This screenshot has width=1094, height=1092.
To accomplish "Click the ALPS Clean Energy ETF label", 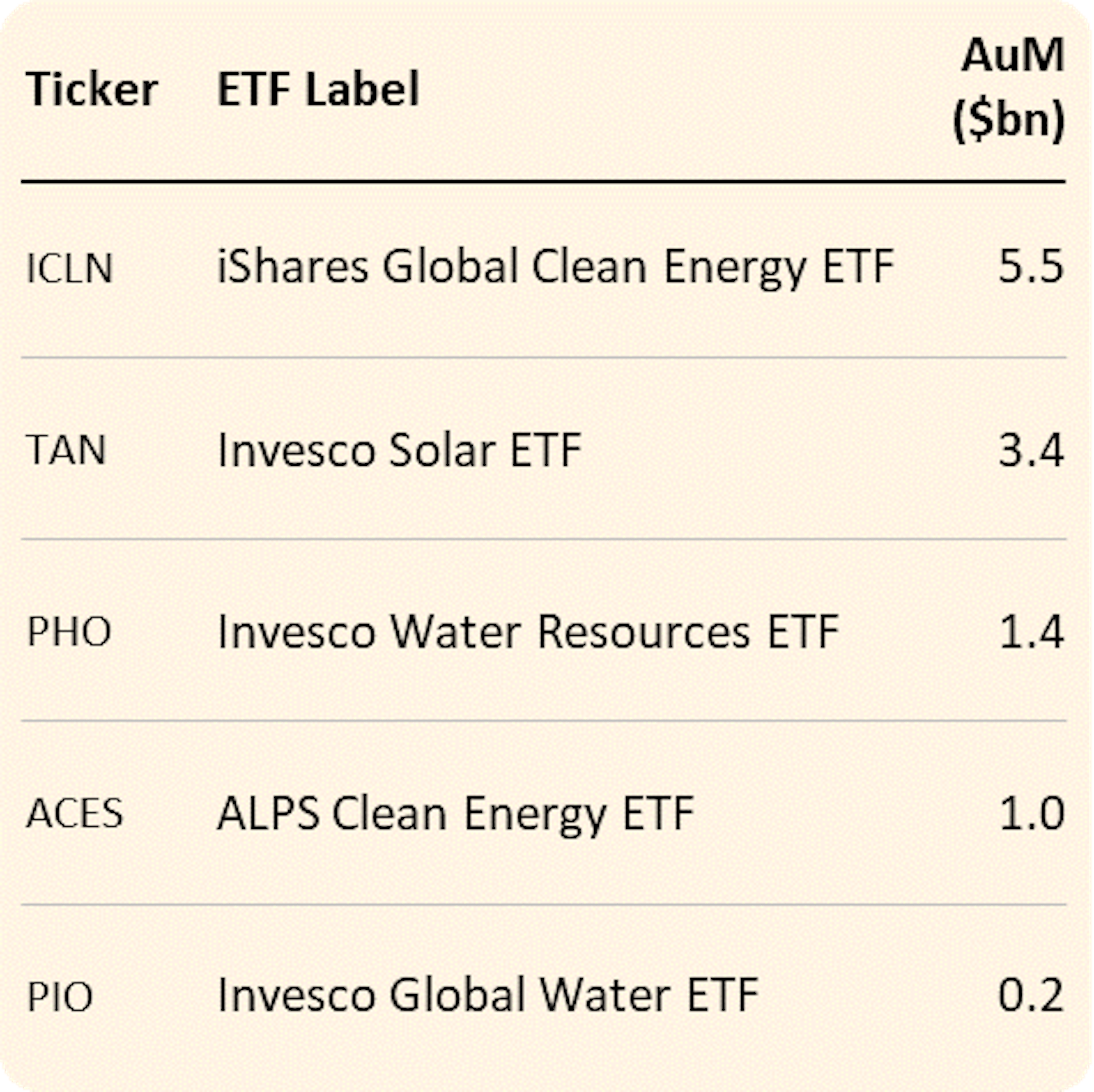I will [x=455, y=814].
